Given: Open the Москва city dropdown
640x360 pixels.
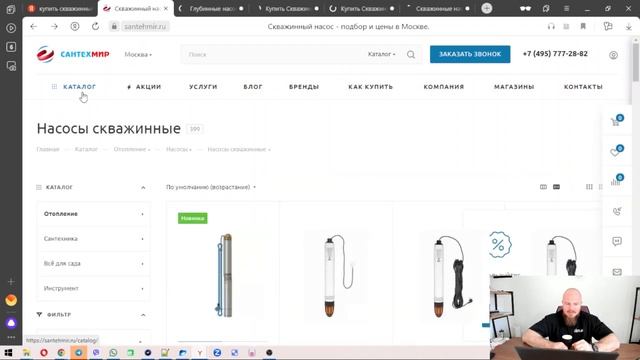Looking at the screenshot, I should [x=138, y=54].
